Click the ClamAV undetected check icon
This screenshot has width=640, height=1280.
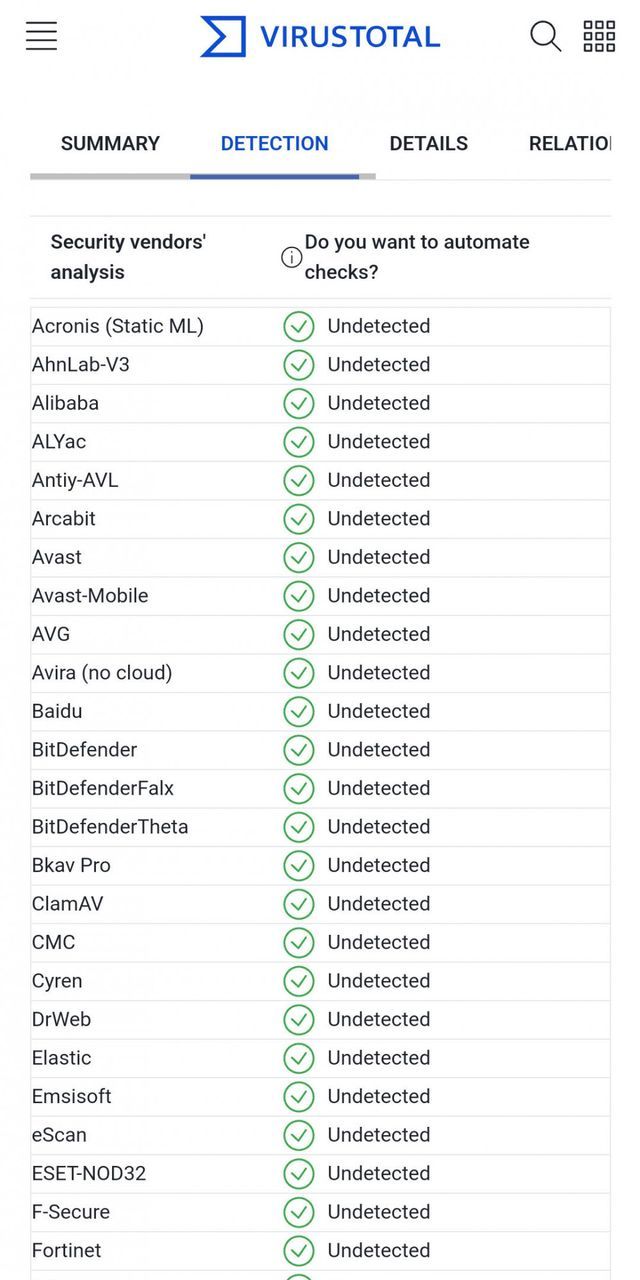298,904
